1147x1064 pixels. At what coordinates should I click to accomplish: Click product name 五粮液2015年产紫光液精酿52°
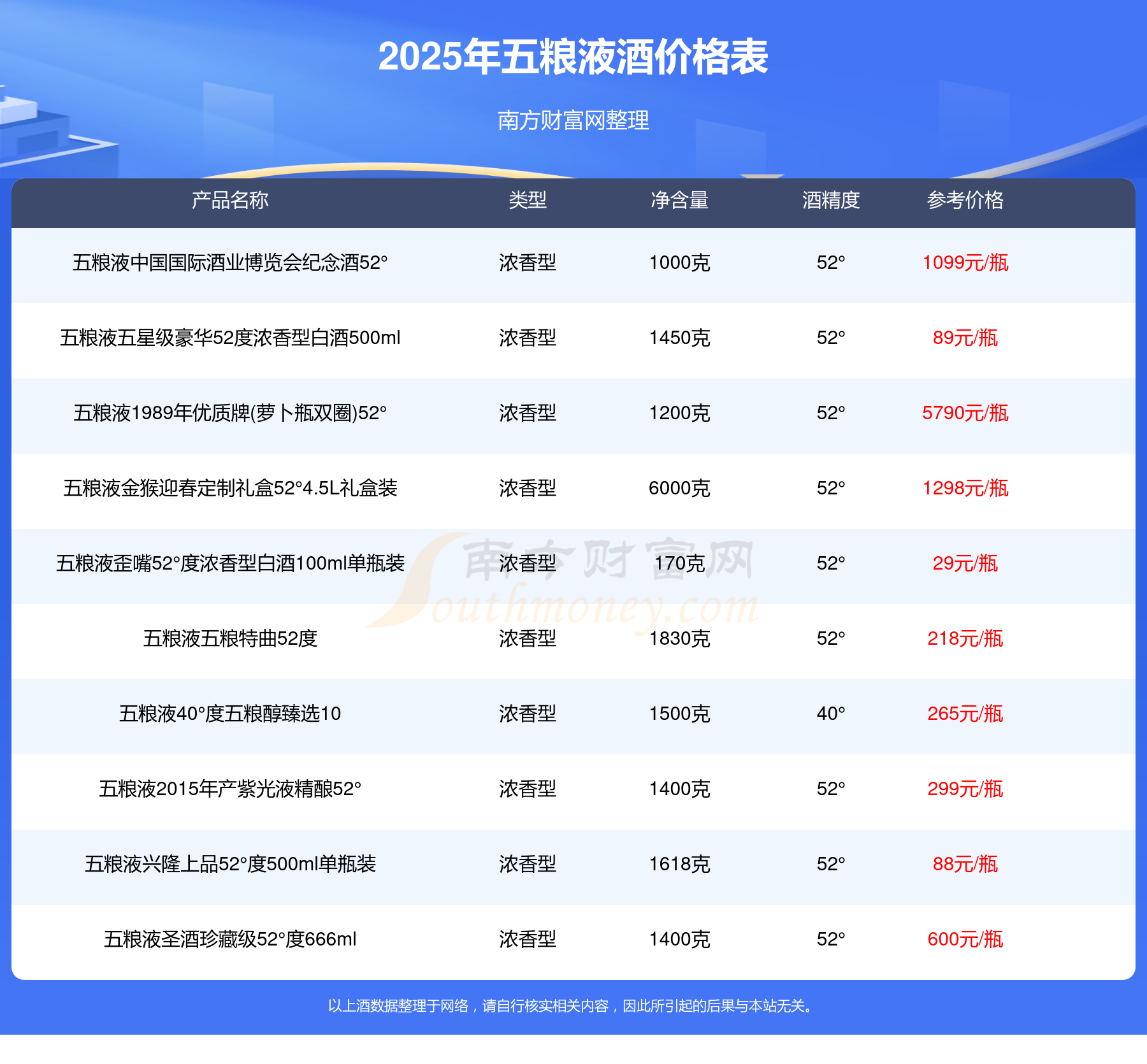pos(230,789)
